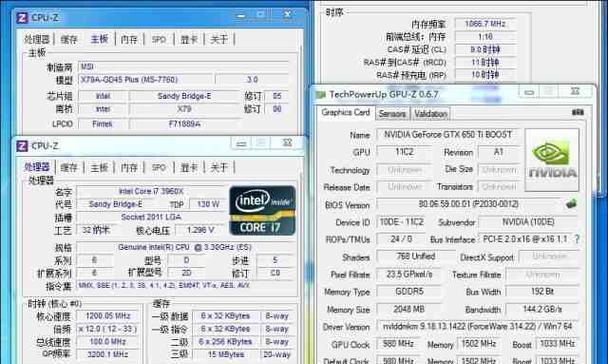Click the Bus Interface question mark icon
The image size is (608, 364).
pos(577,239)
